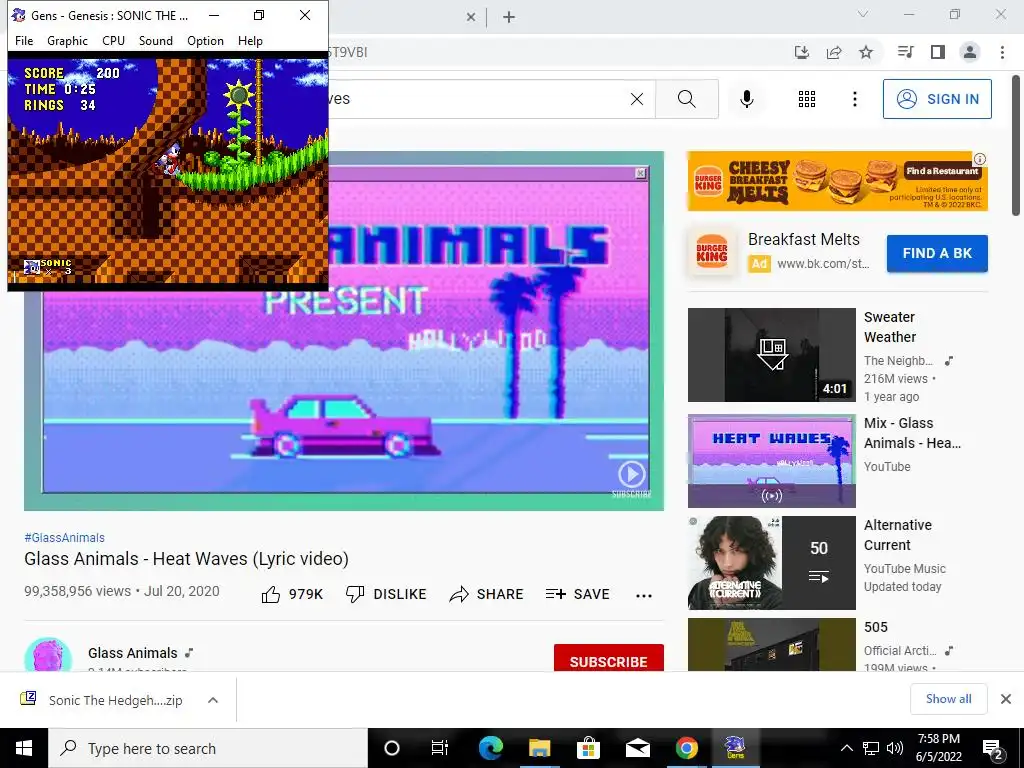Open the Windows Start menu
This screenshot has height=768, width=1024.
pos(24,748)
